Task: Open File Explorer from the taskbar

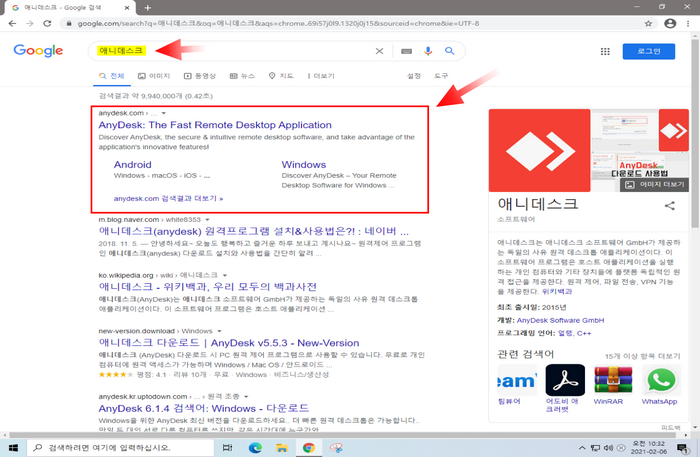Action: [281, 448]
